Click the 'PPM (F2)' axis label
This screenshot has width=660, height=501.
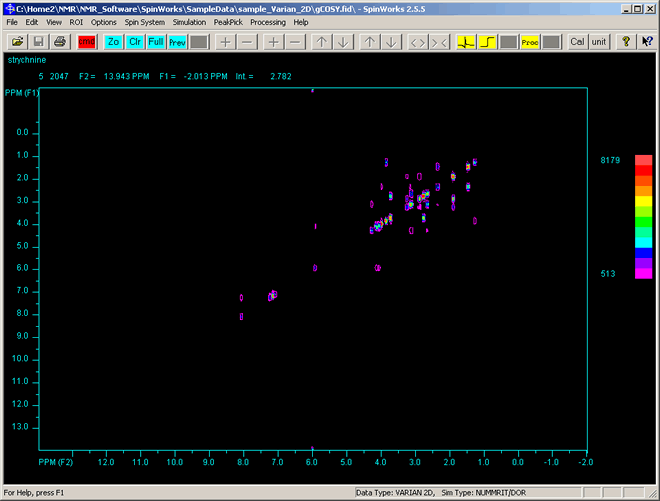(56, 462)
